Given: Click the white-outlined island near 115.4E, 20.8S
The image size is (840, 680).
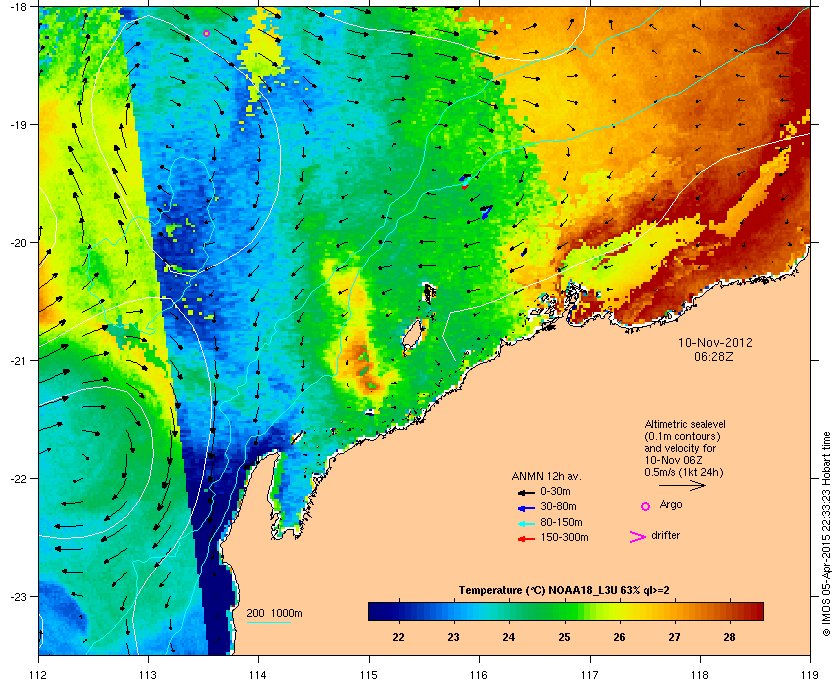Looking at the screenshot, I should (x=411, y=335).
